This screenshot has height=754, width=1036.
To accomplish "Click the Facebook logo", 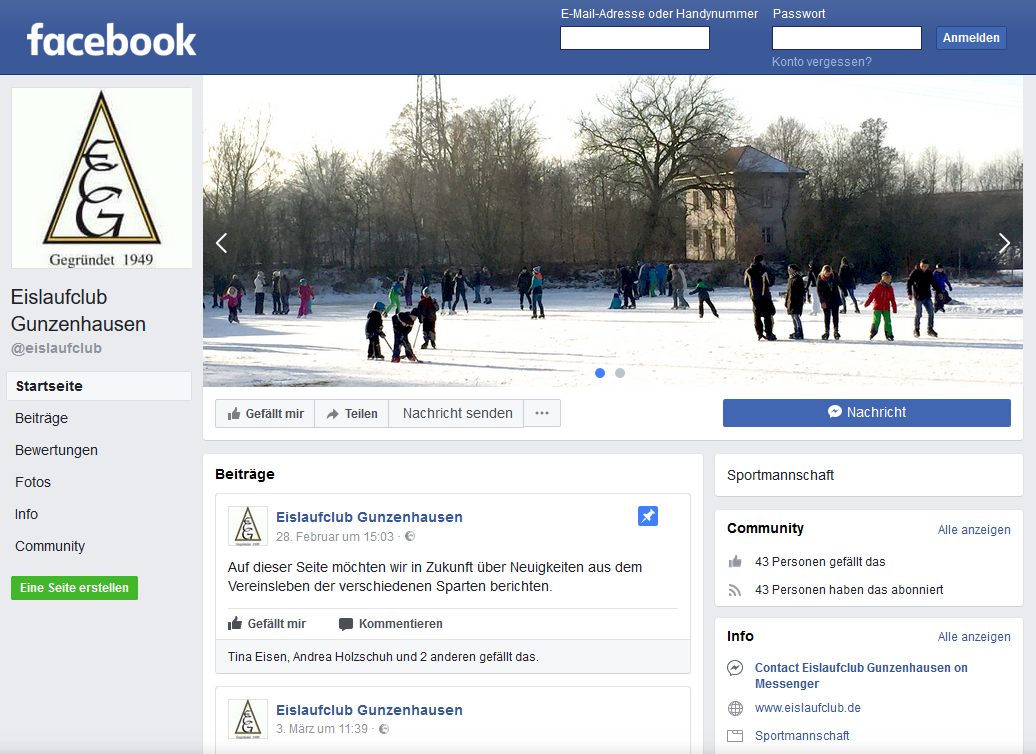I will point(111,40).
